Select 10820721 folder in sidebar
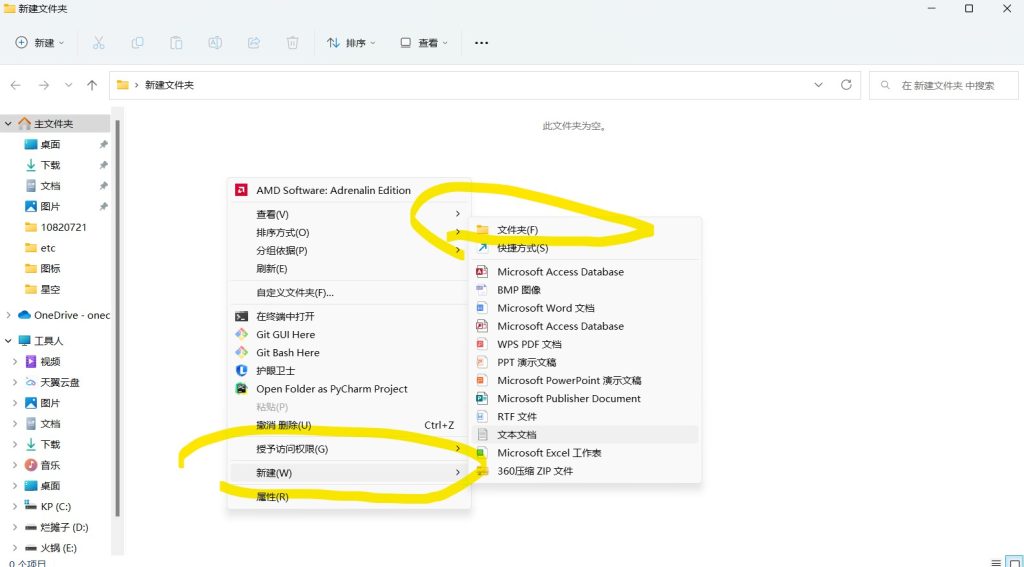 pyautogui.click(x=63, y=227)
